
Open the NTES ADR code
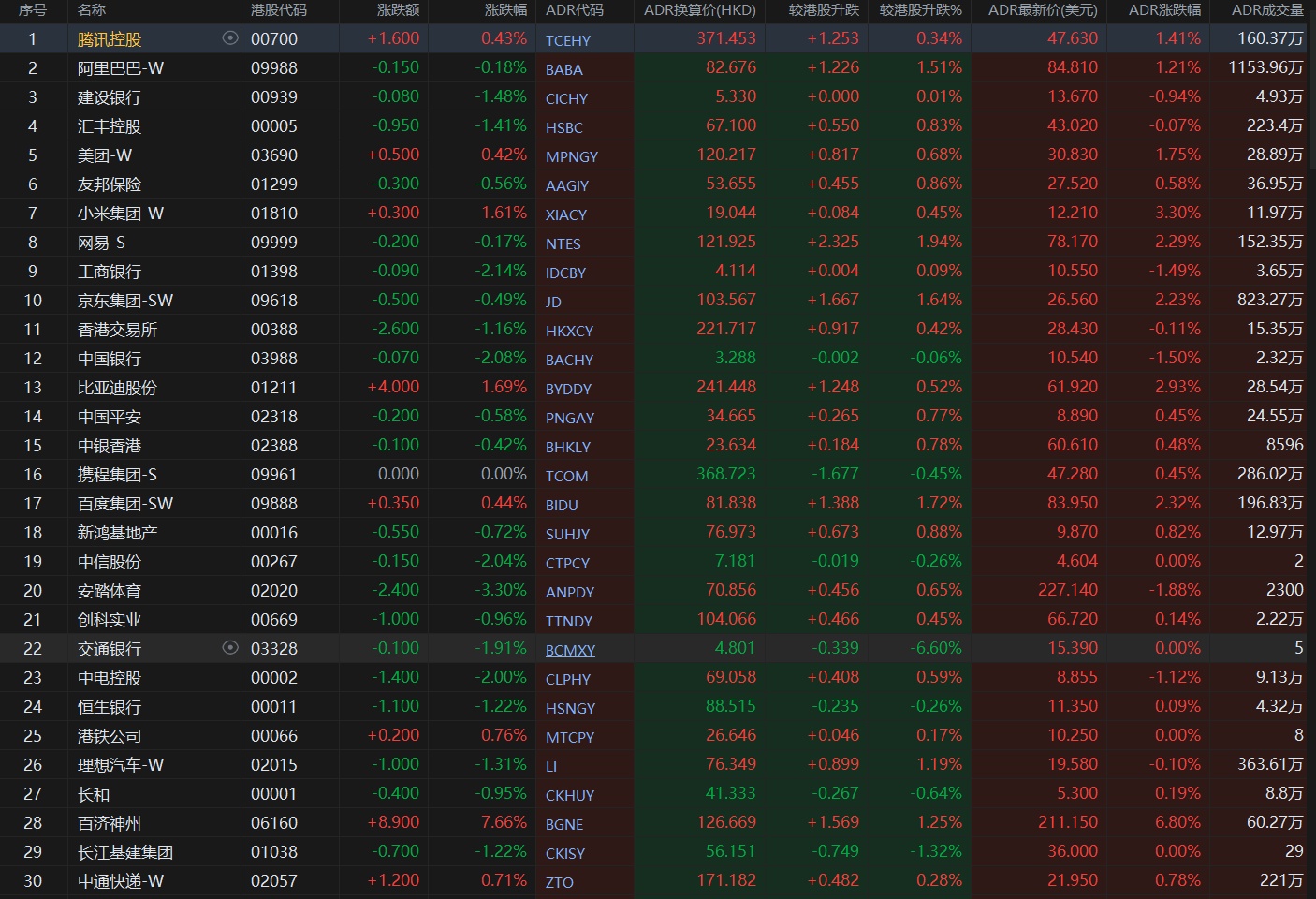click(x=563, y=243)
